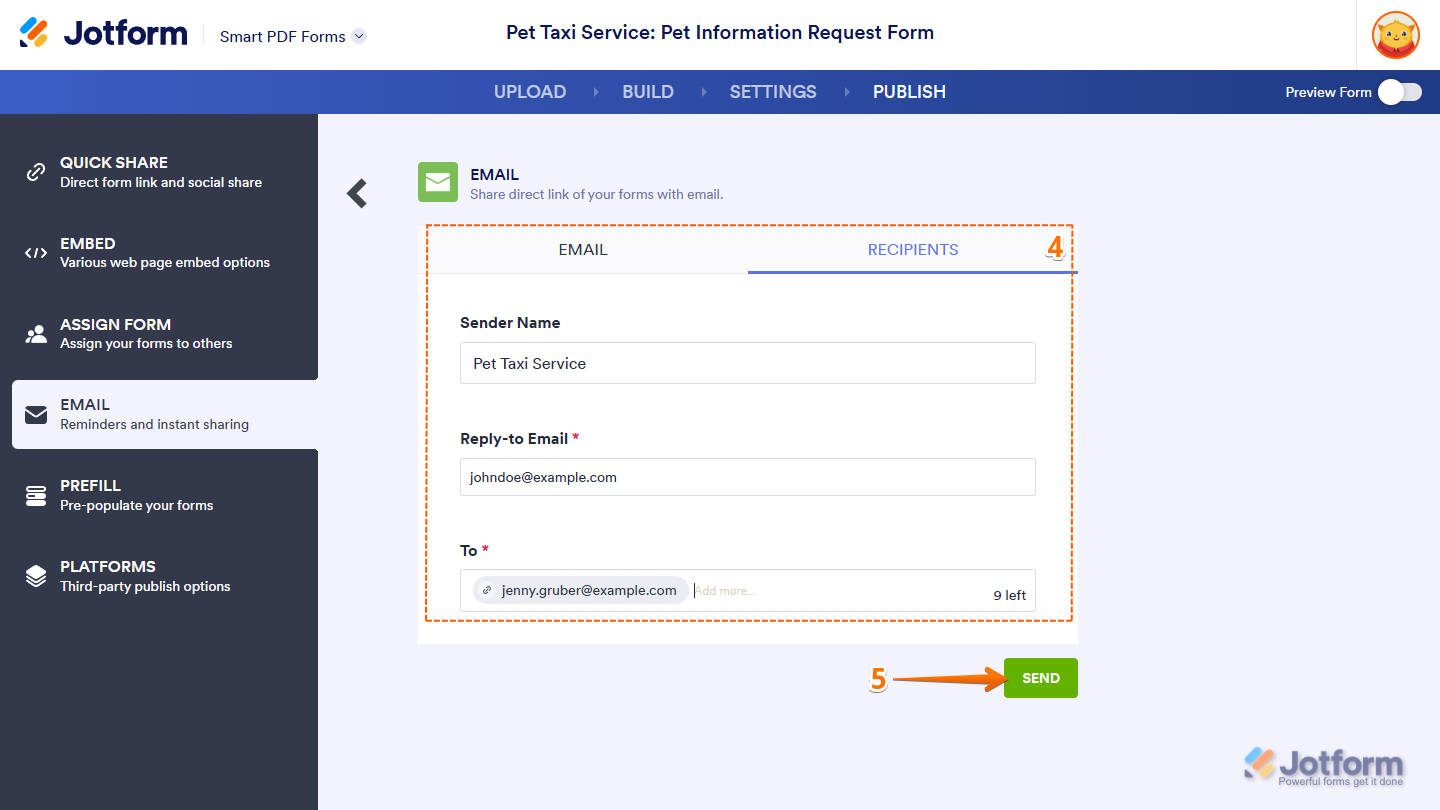Toggle the Preview Form switch

coord(1399,92)
